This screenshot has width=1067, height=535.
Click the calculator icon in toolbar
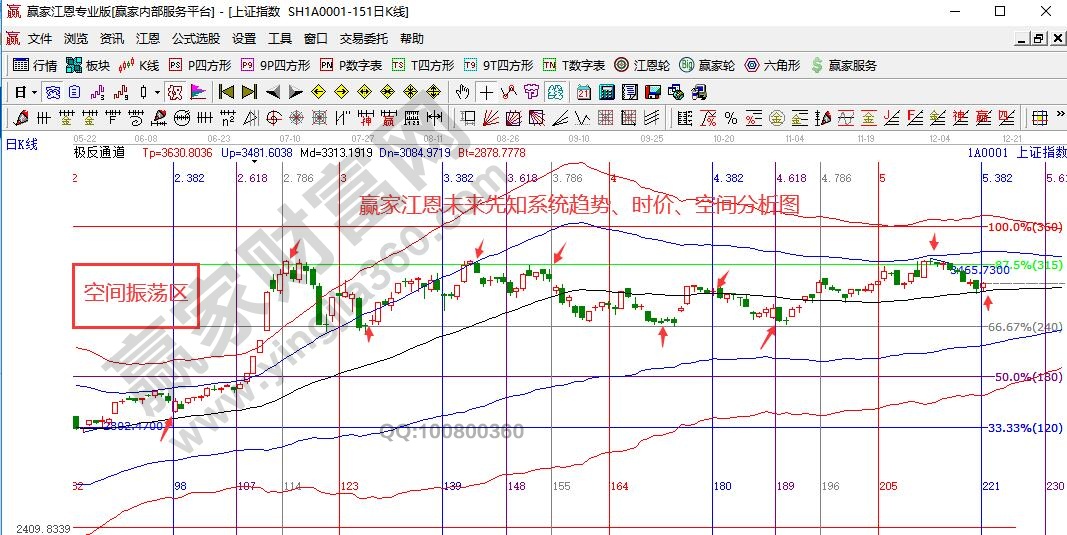click(x=607, y=92)
